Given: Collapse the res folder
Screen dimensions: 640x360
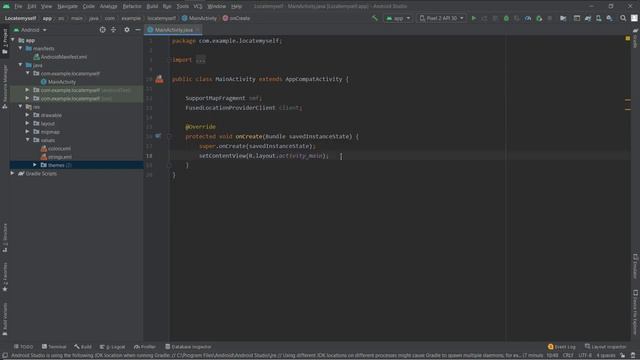Looking at the screenshot, I should click(20, 107).
